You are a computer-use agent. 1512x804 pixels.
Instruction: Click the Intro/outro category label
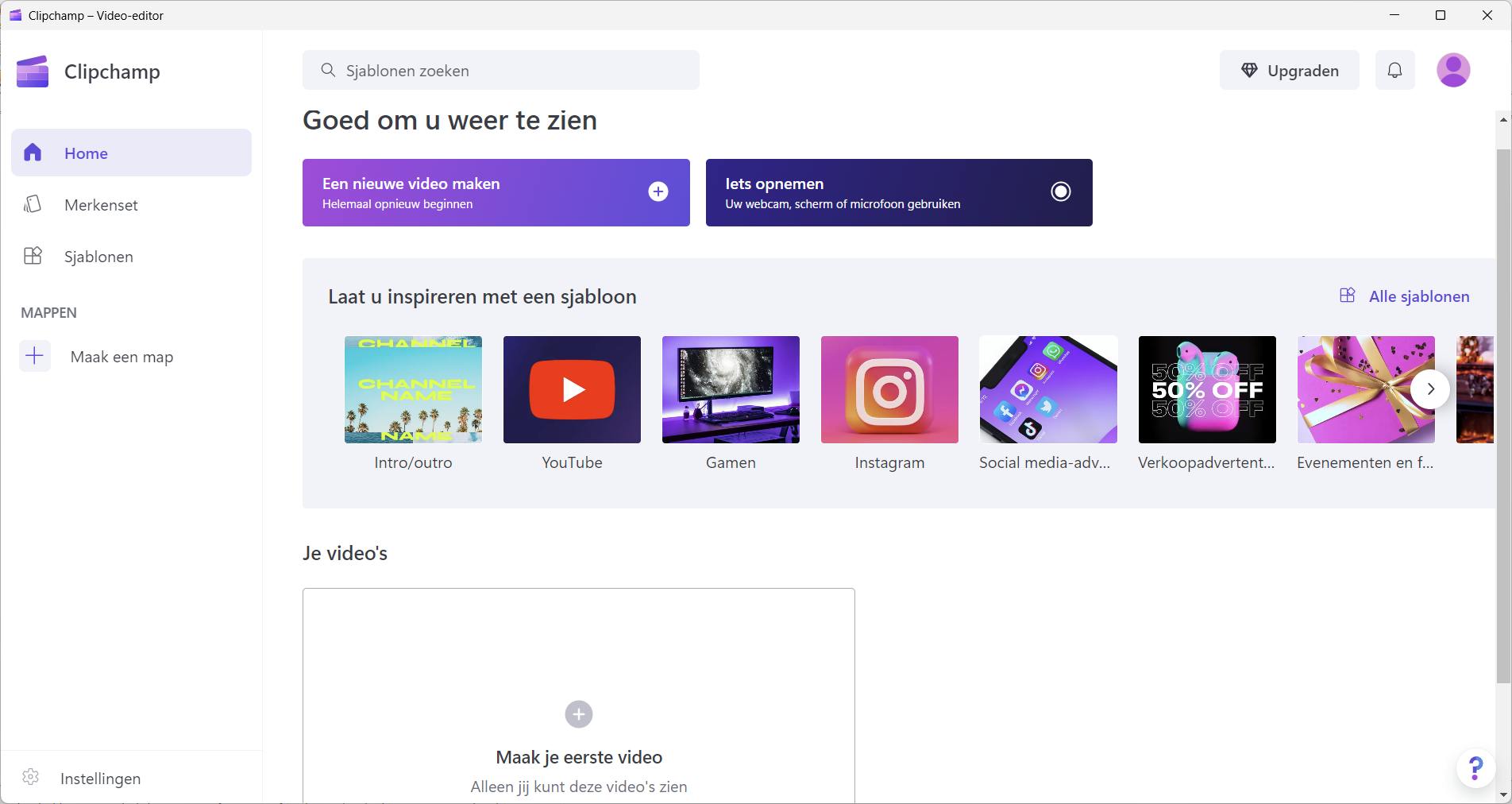click(413, 462)
